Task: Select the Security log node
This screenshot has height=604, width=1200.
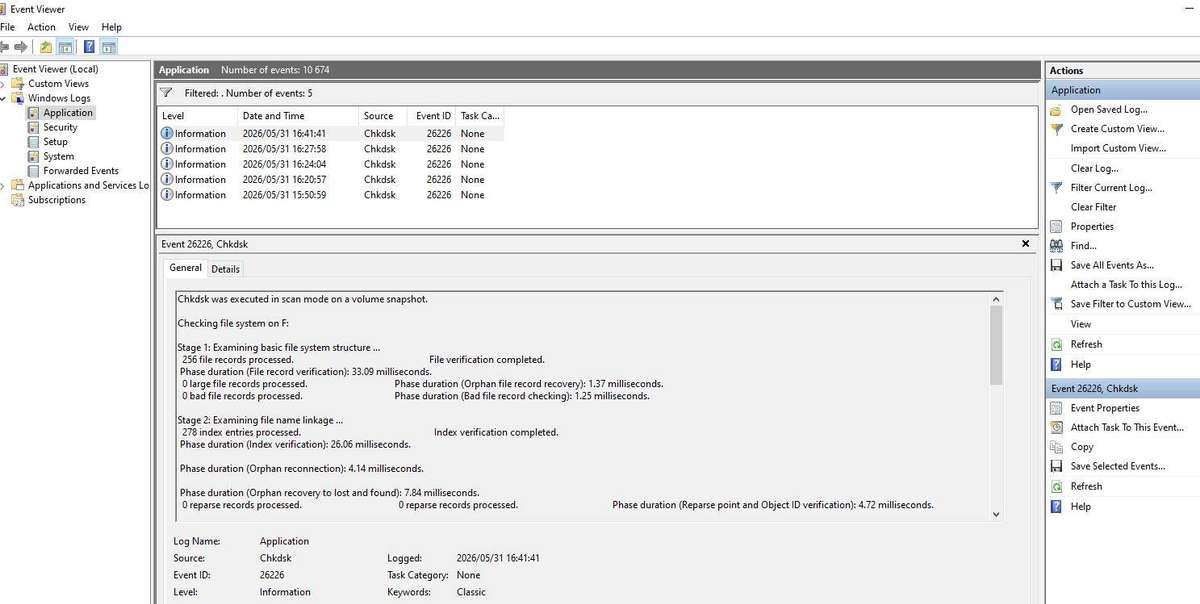Action: 60,128
